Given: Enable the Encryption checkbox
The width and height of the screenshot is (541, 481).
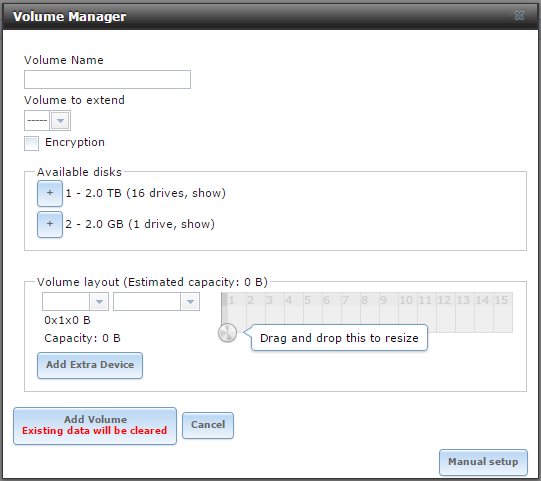Looking at the screenshot, I should [31, 143].
